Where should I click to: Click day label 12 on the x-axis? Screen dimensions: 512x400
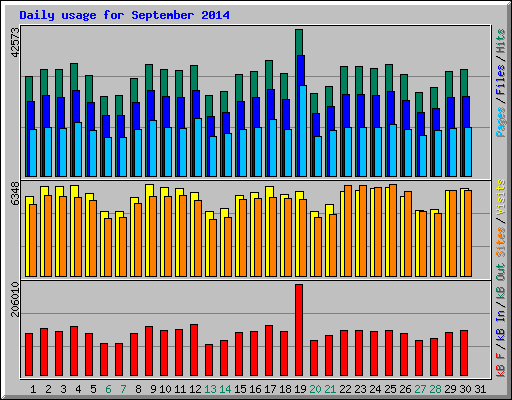[195, 389]
